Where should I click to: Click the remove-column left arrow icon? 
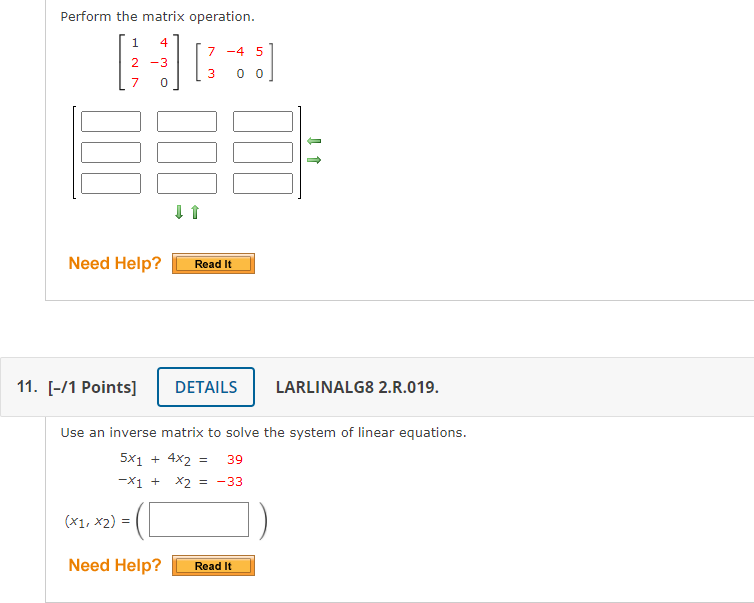click(x=314, y=141)
